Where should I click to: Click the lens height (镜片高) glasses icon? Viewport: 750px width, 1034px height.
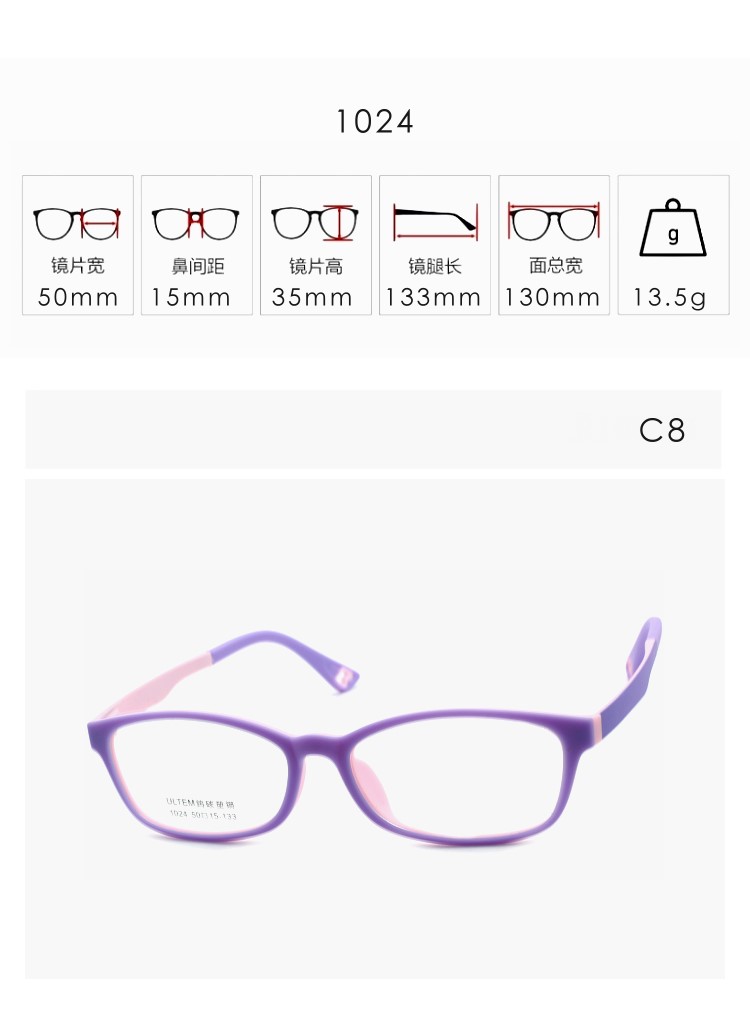tap(315, 223)
